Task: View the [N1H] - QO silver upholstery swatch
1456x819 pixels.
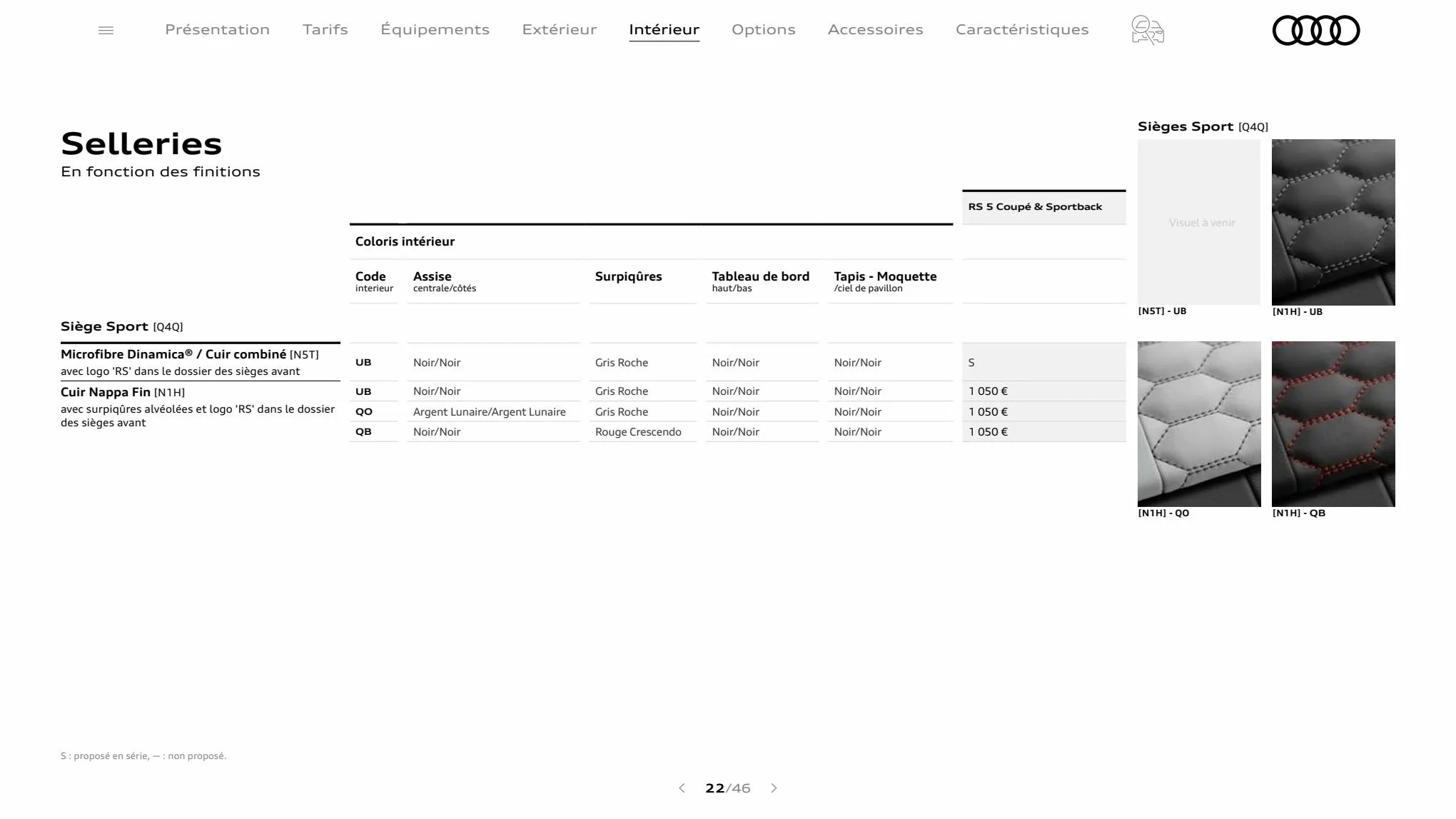Action: point(1199,424)
